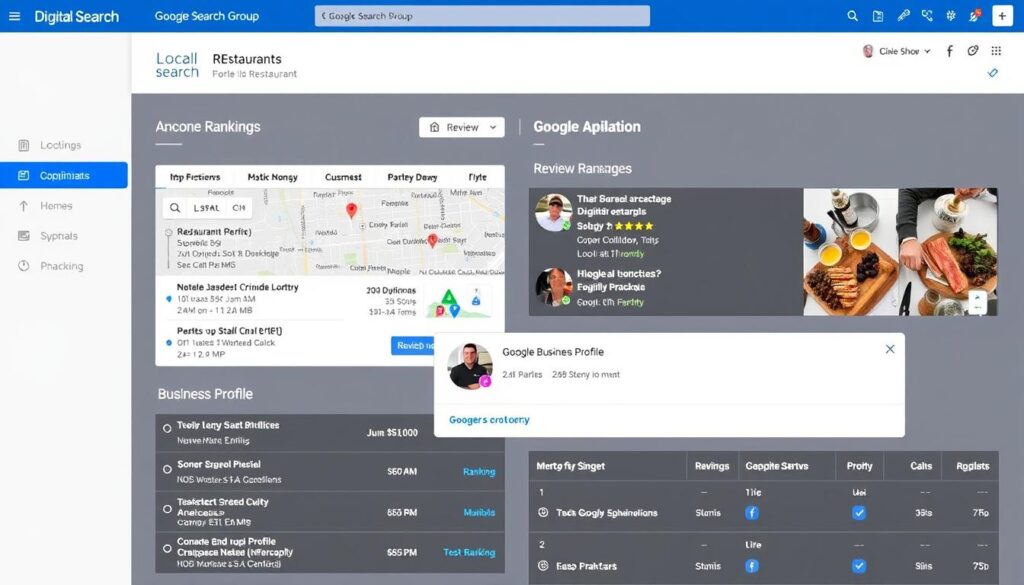Open the apps grid icon in header
This screenshot has width=1024, height=585.
click(x=996, y=51)
